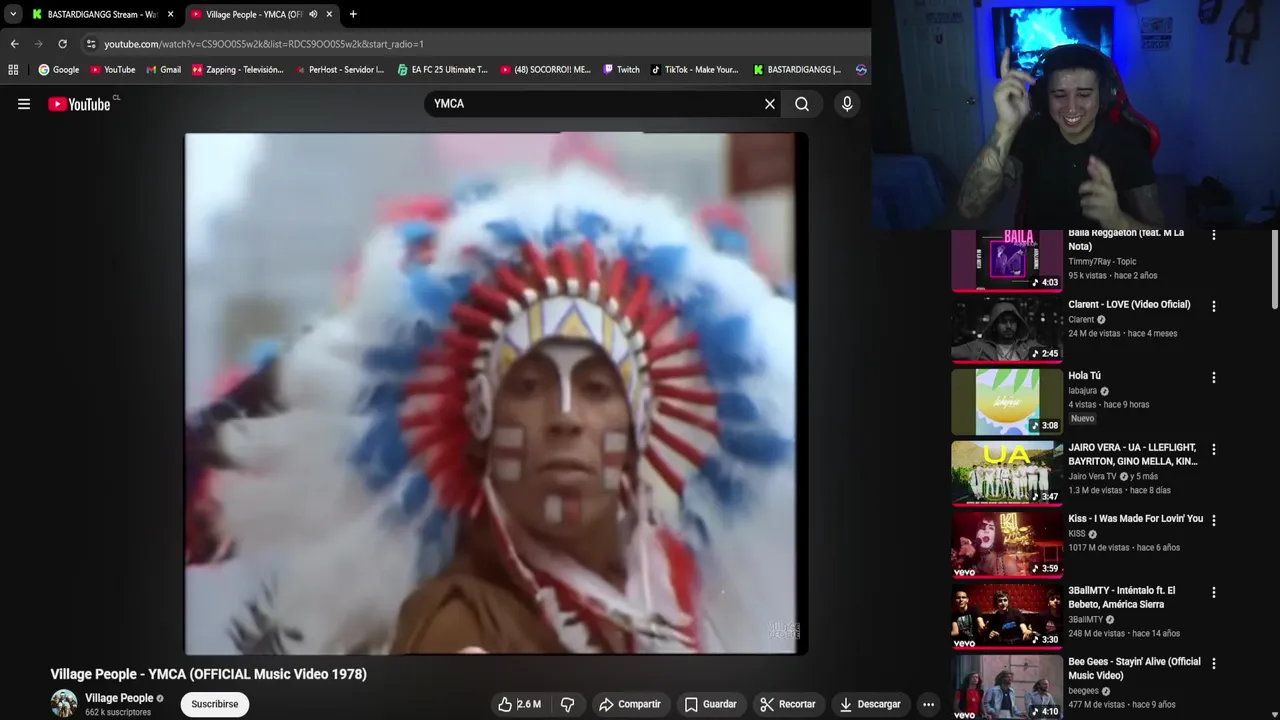Download video with Descargar button

click(x=869, y=704)
